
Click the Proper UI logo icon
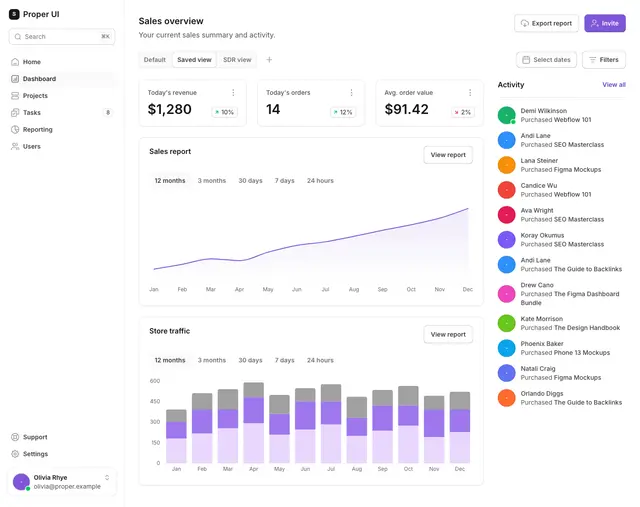(x=14, y=14)
